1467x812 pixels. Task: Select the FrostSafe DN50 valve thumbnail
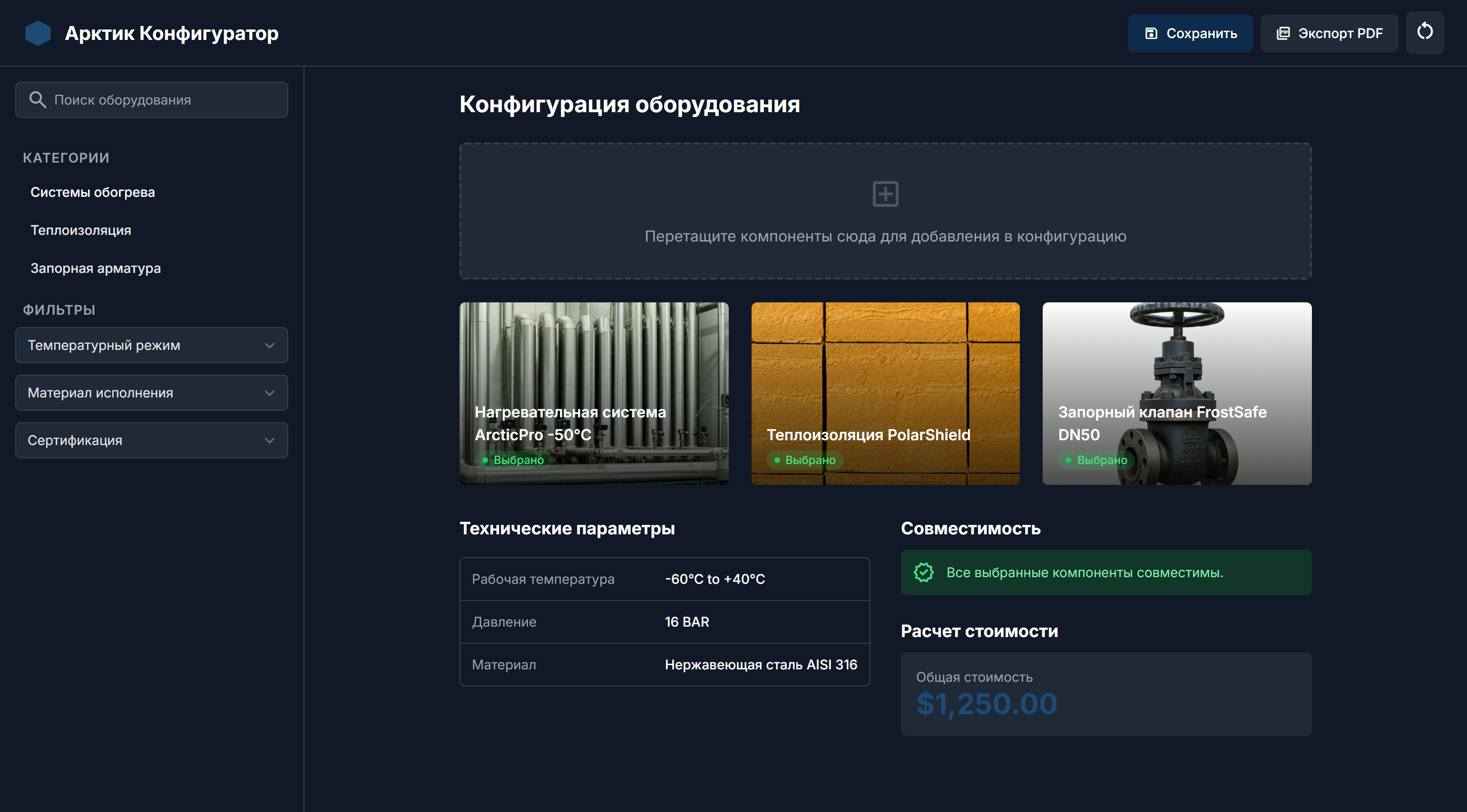tap(1176, 364)
